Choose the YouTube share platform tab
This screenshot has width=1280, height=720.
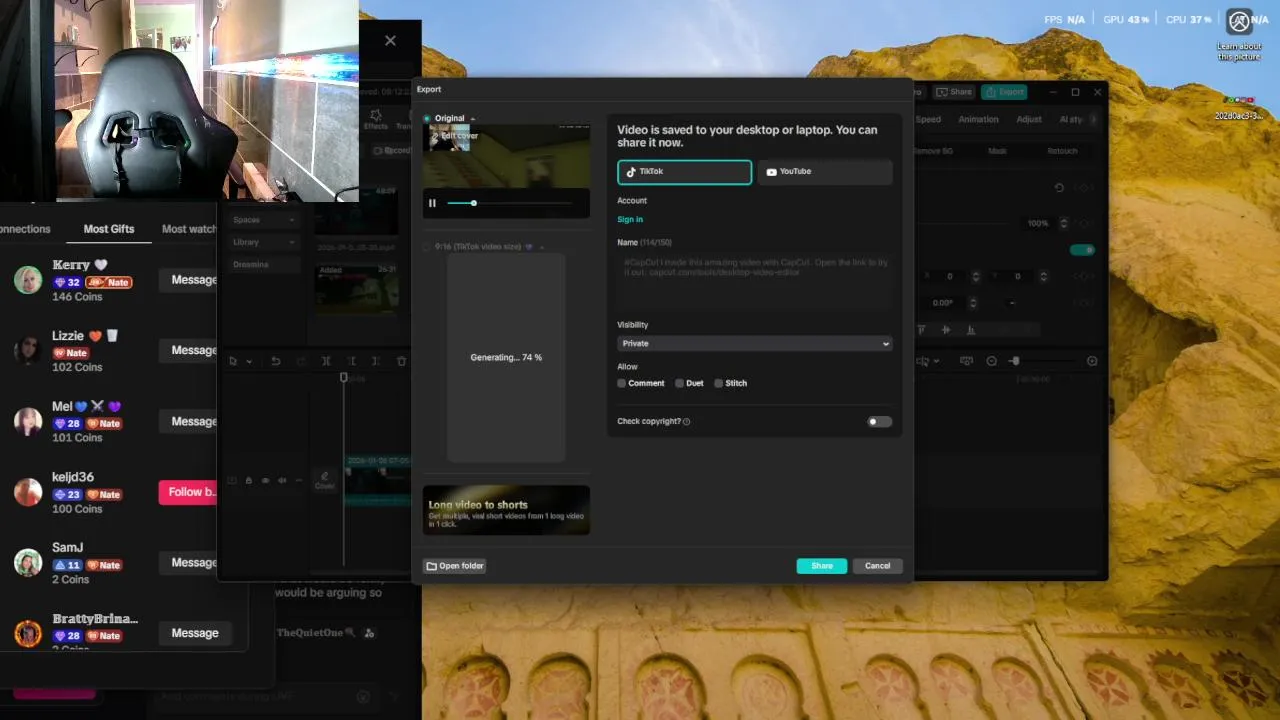click(824, 172)
